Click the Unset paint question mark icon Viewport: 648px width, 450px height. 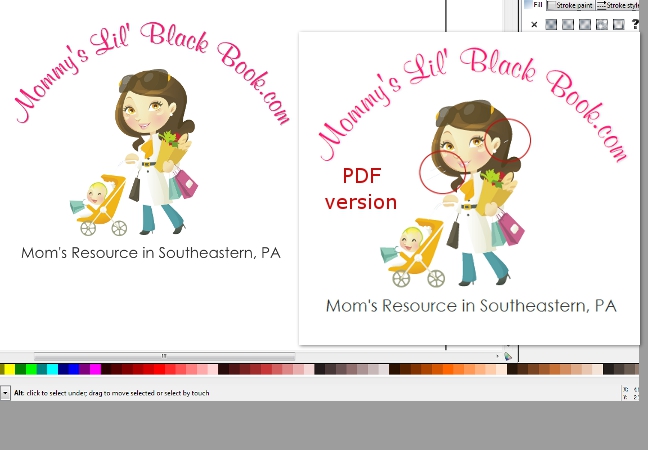(x=634, y=24)
